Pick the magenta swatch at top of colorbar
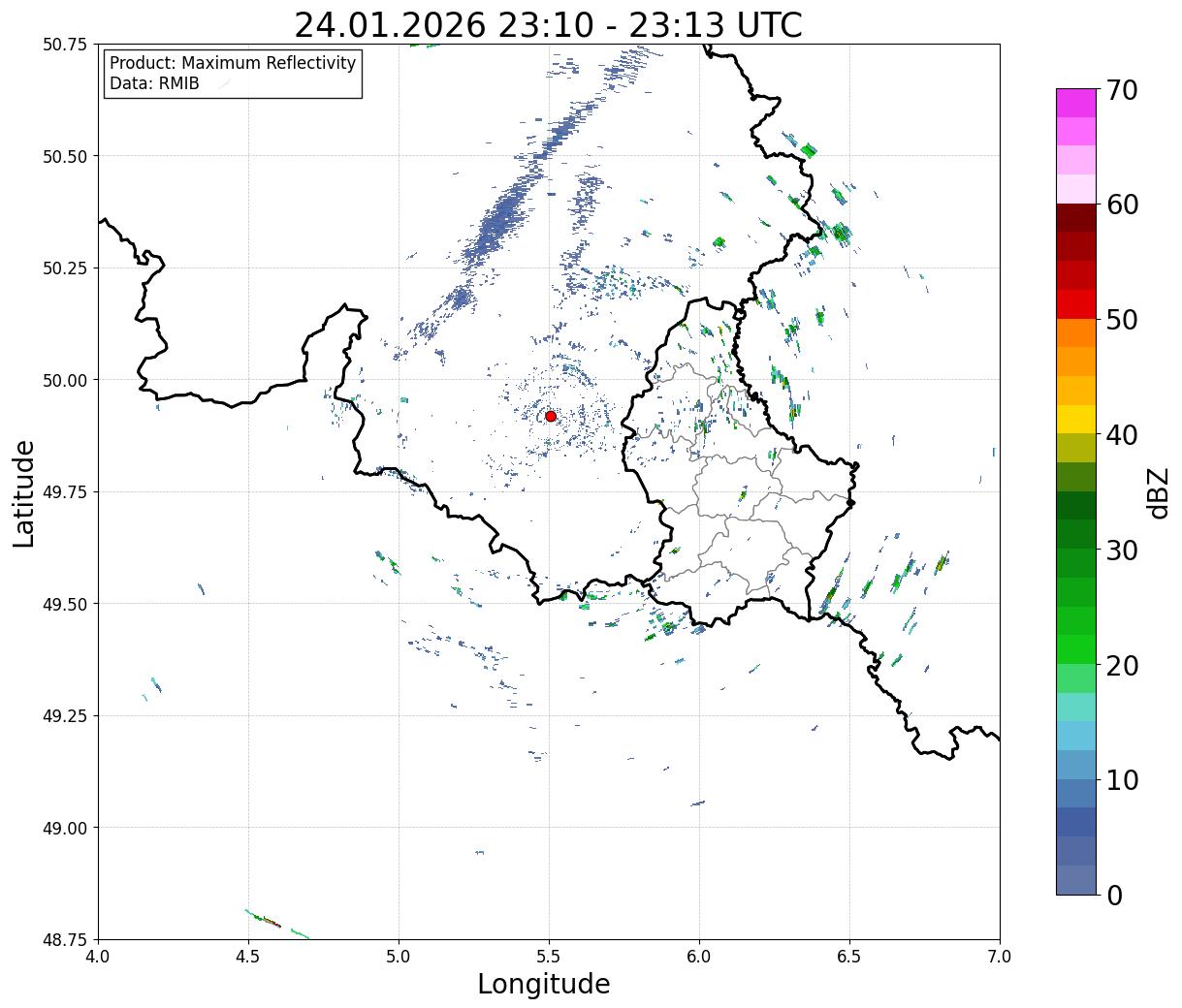 click(1076, 103)
